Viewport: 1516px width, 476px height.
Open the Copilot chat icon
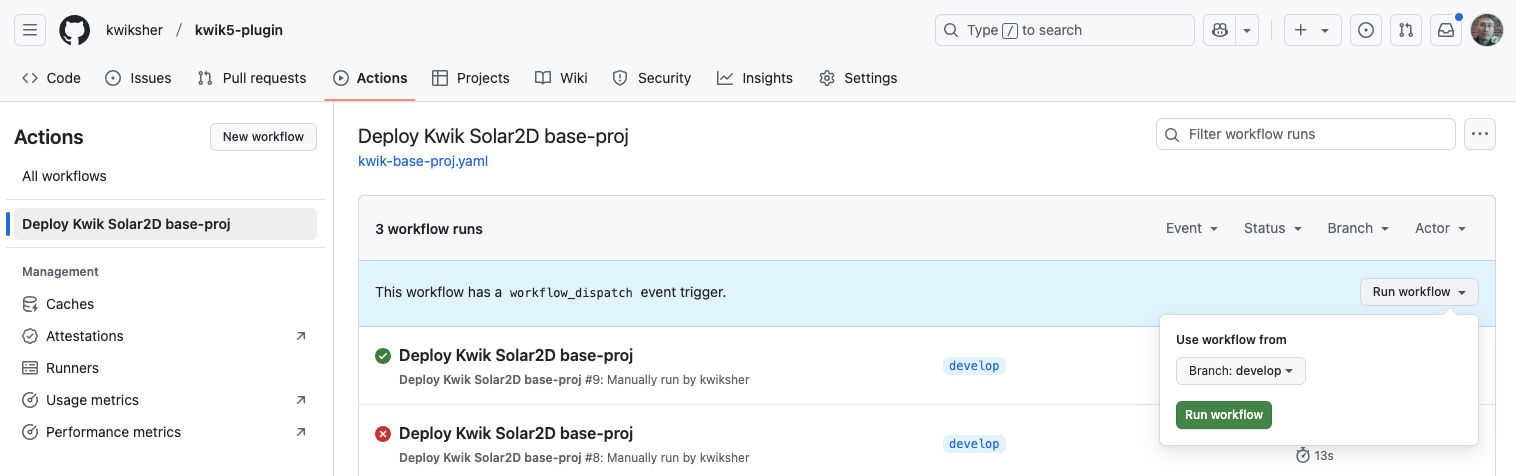click(x=1219, y=30)
